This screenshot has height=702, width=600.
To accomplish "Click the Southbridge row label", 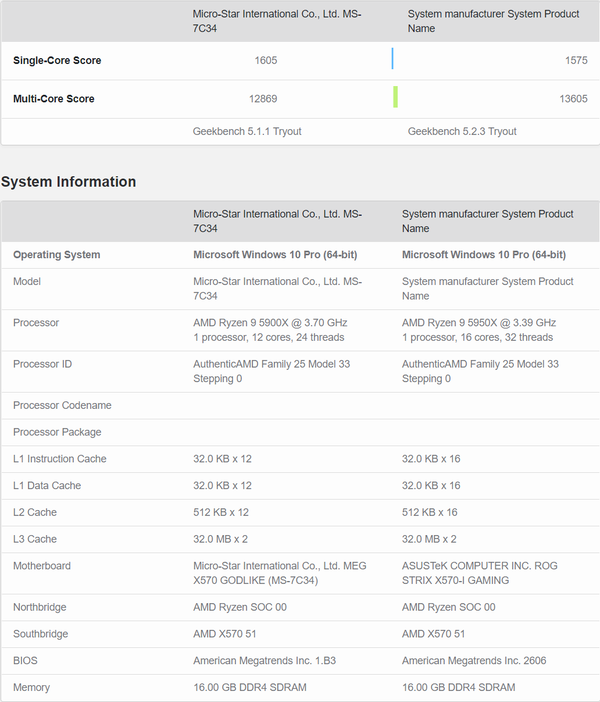I will [40, 634].
